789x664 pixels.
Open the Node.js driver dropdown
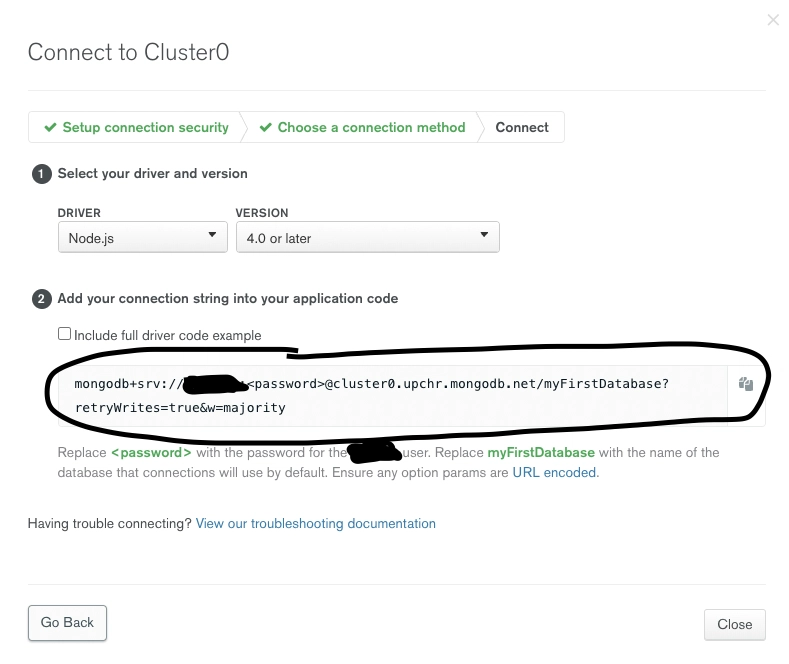click(143, 237)
